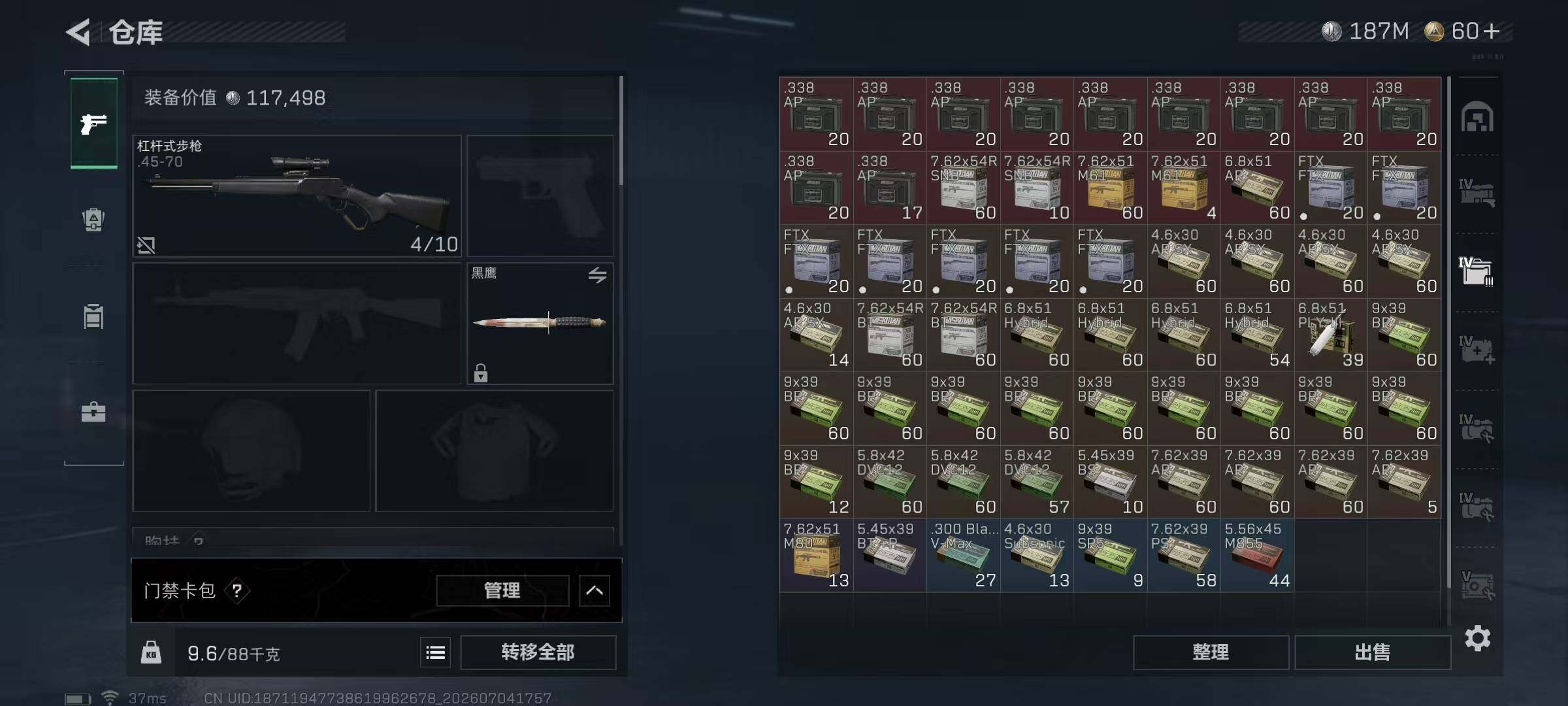The height and width of the screenshot is (706, 1568).
Task: Click the 装备价值 117,498 equipment value
Action: coord(235,98)
